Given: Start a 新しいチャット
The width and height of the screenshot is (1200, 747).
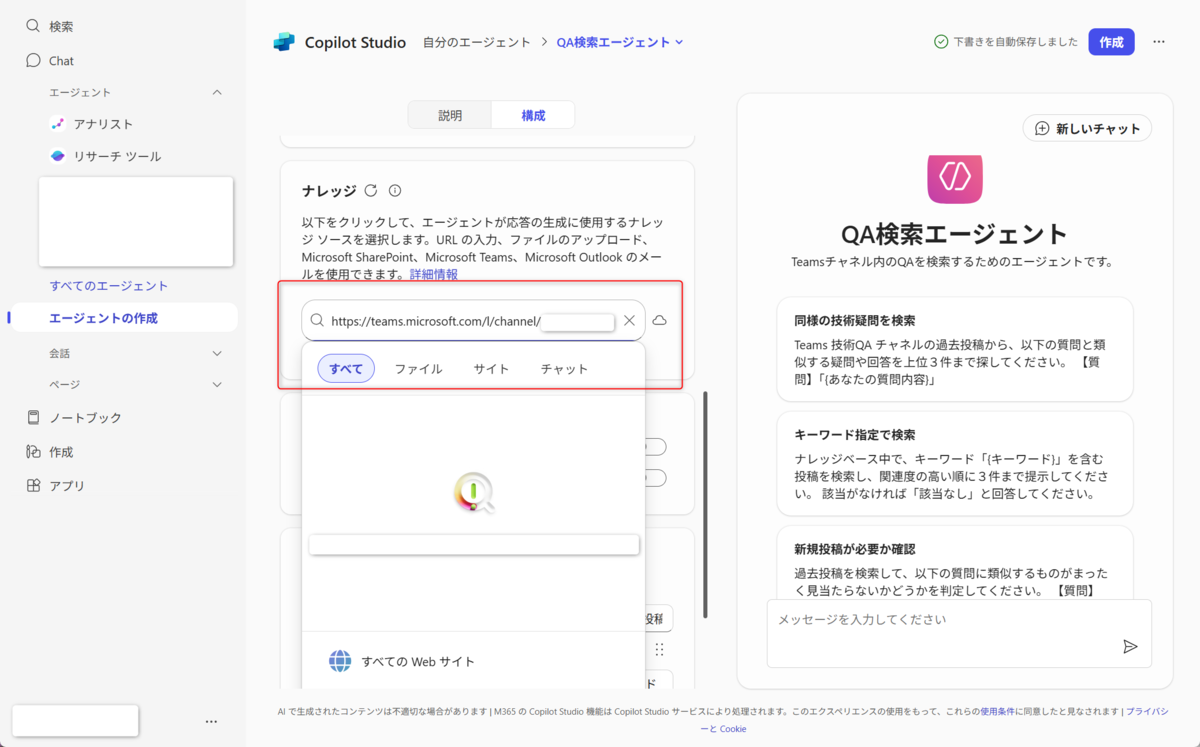Looking at the screenshot, I should pos(1088,128).
